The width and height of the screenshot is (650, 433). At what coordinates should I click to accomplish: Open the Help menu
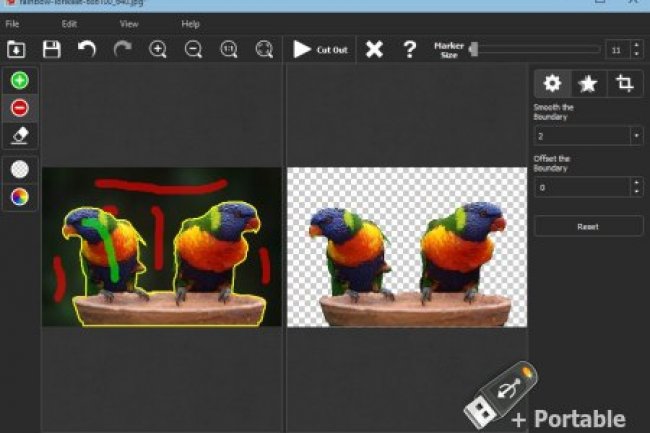(191, 24)
